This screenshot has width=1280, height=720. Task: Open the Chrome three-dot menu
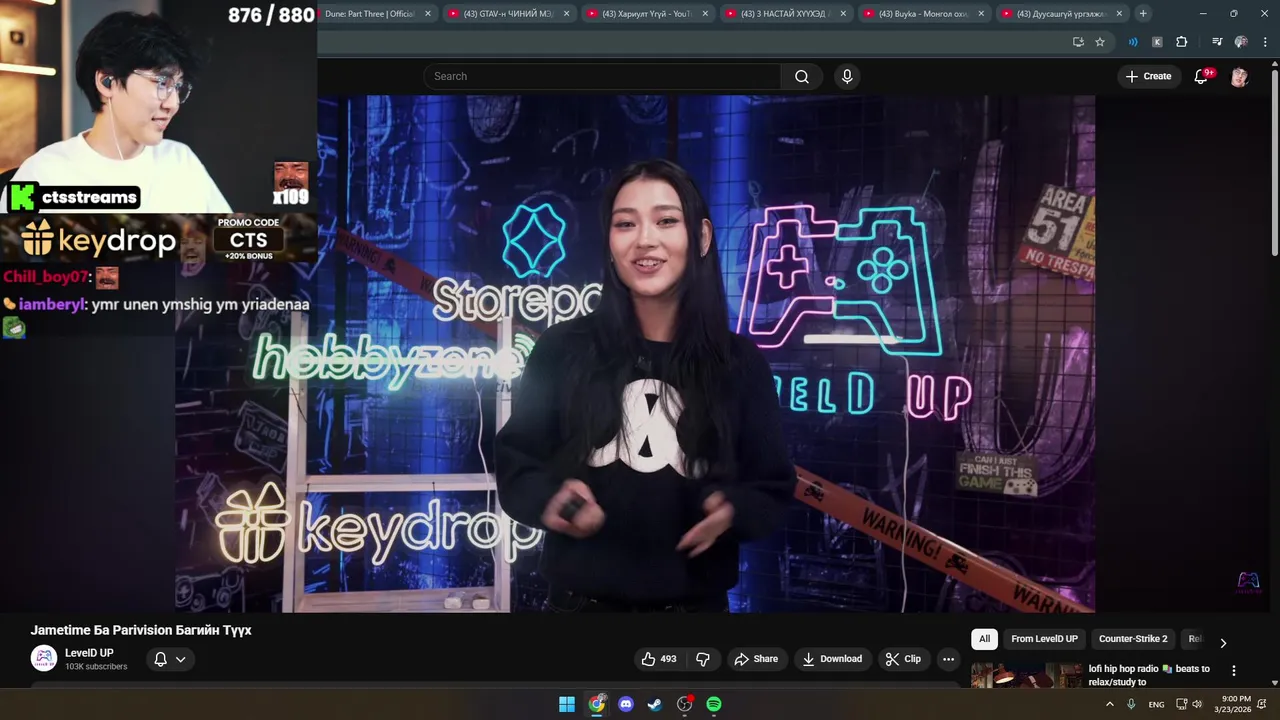pos(1263,42)
